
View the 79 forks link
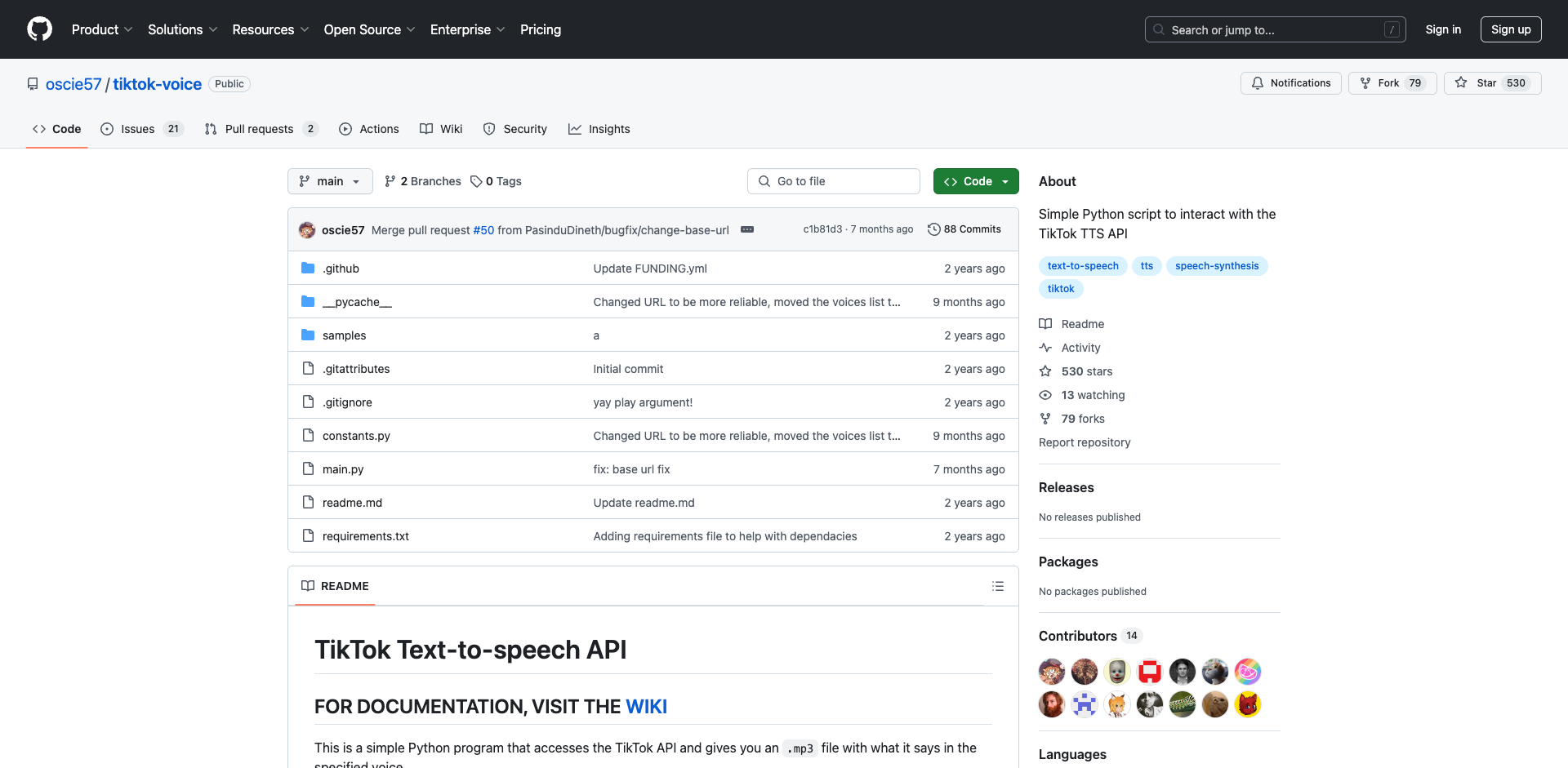(1071, 419)
